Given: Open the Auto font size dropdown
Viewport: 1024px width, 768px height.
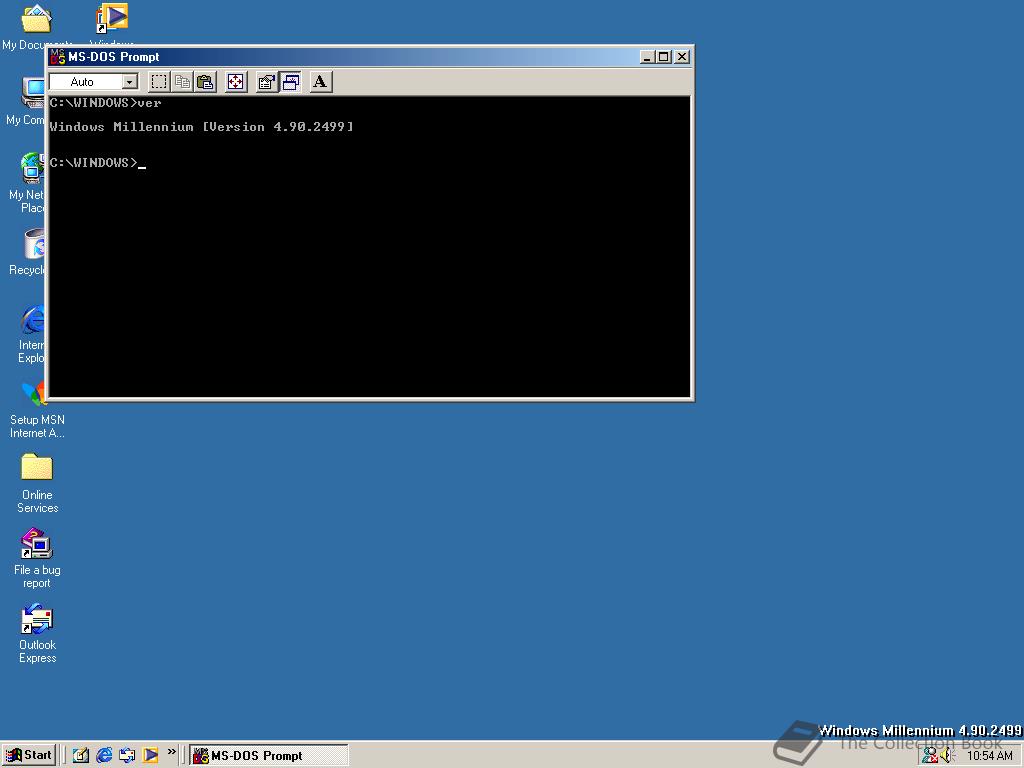Looking at the screenshot, I should (x=130, y=82).
